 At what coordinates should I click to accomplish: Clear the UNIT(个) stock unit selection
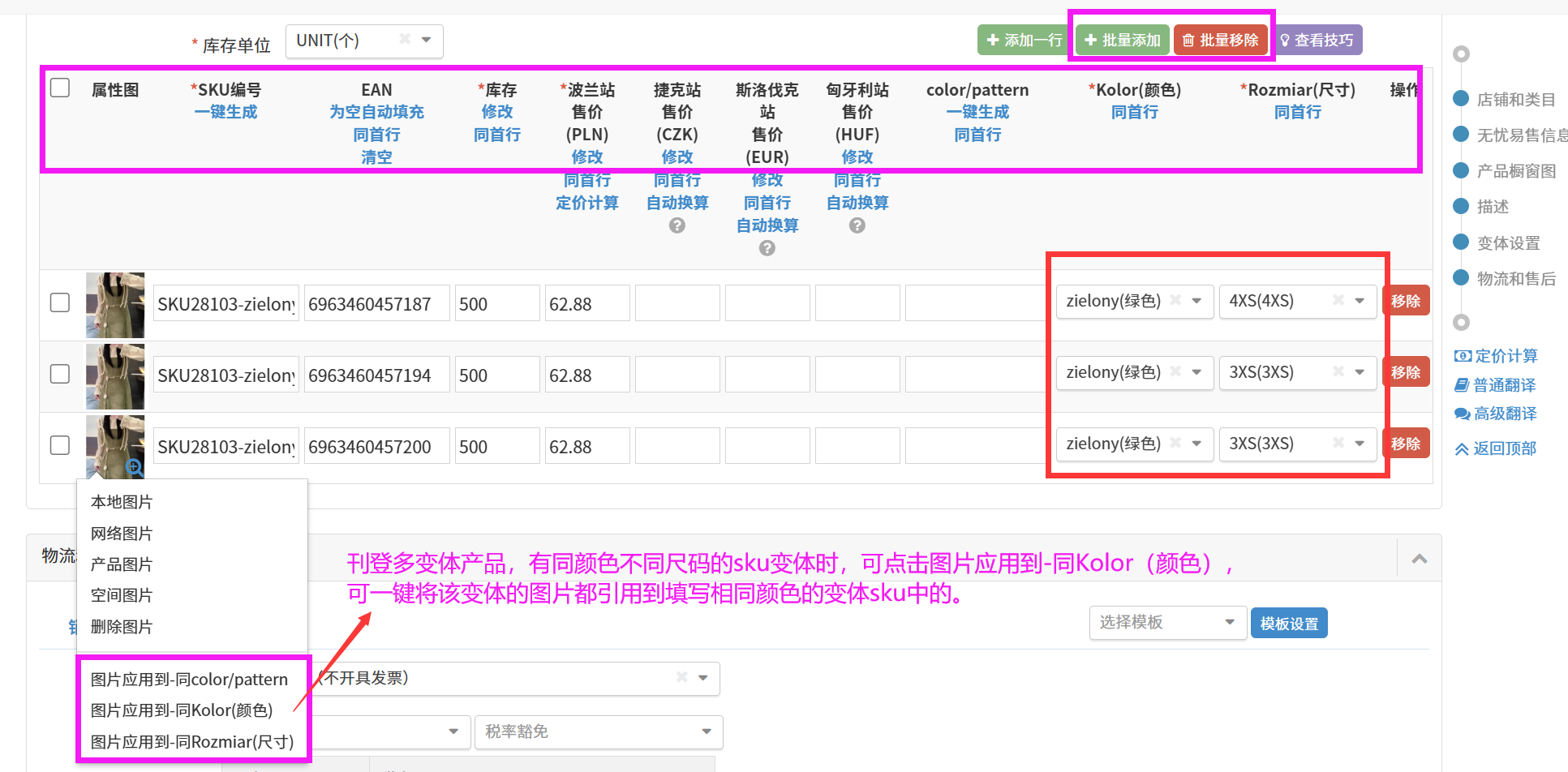[x=405, y=40]
